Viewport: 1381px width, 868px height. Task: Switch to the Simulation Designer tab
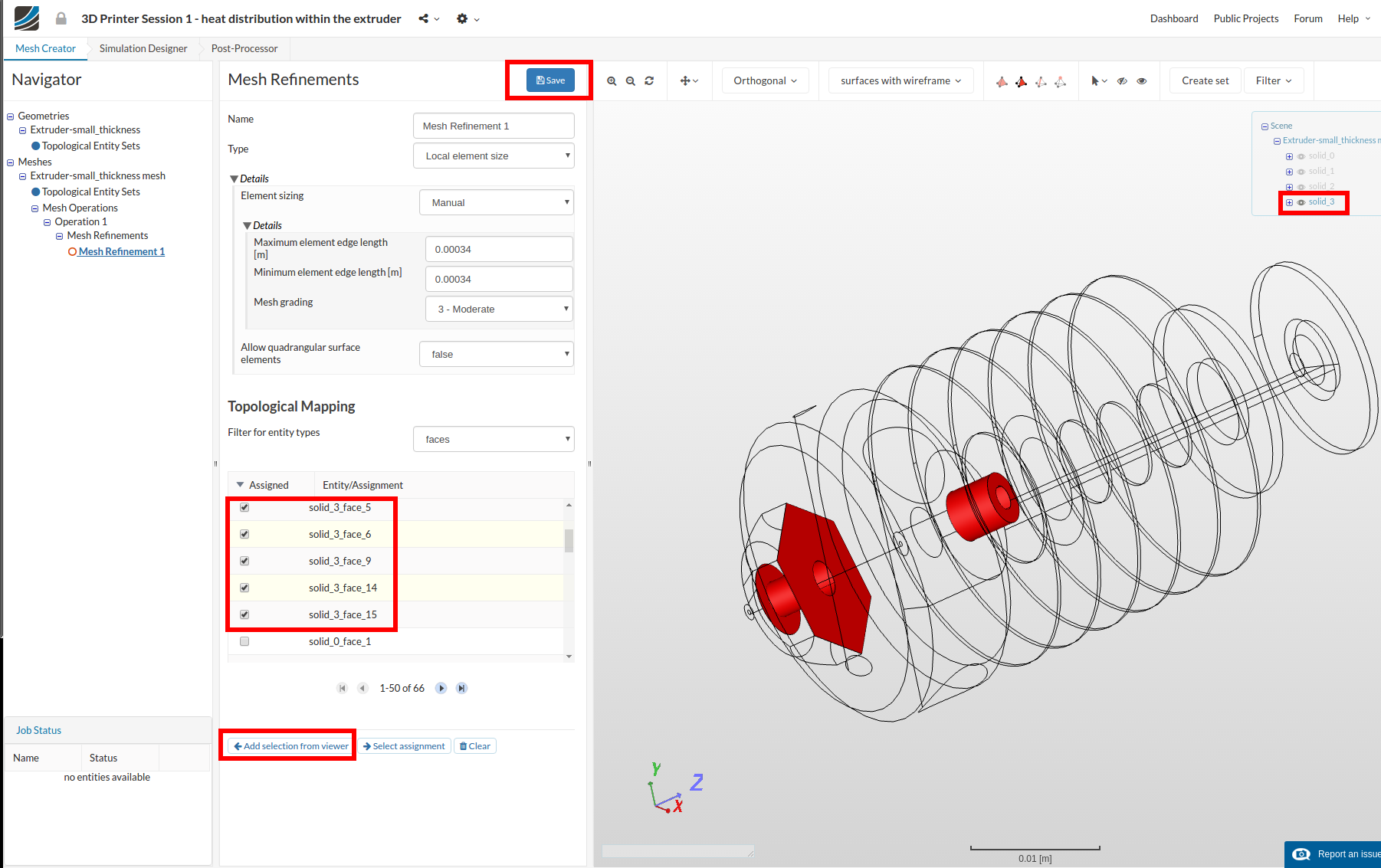(x=143, y=49)
